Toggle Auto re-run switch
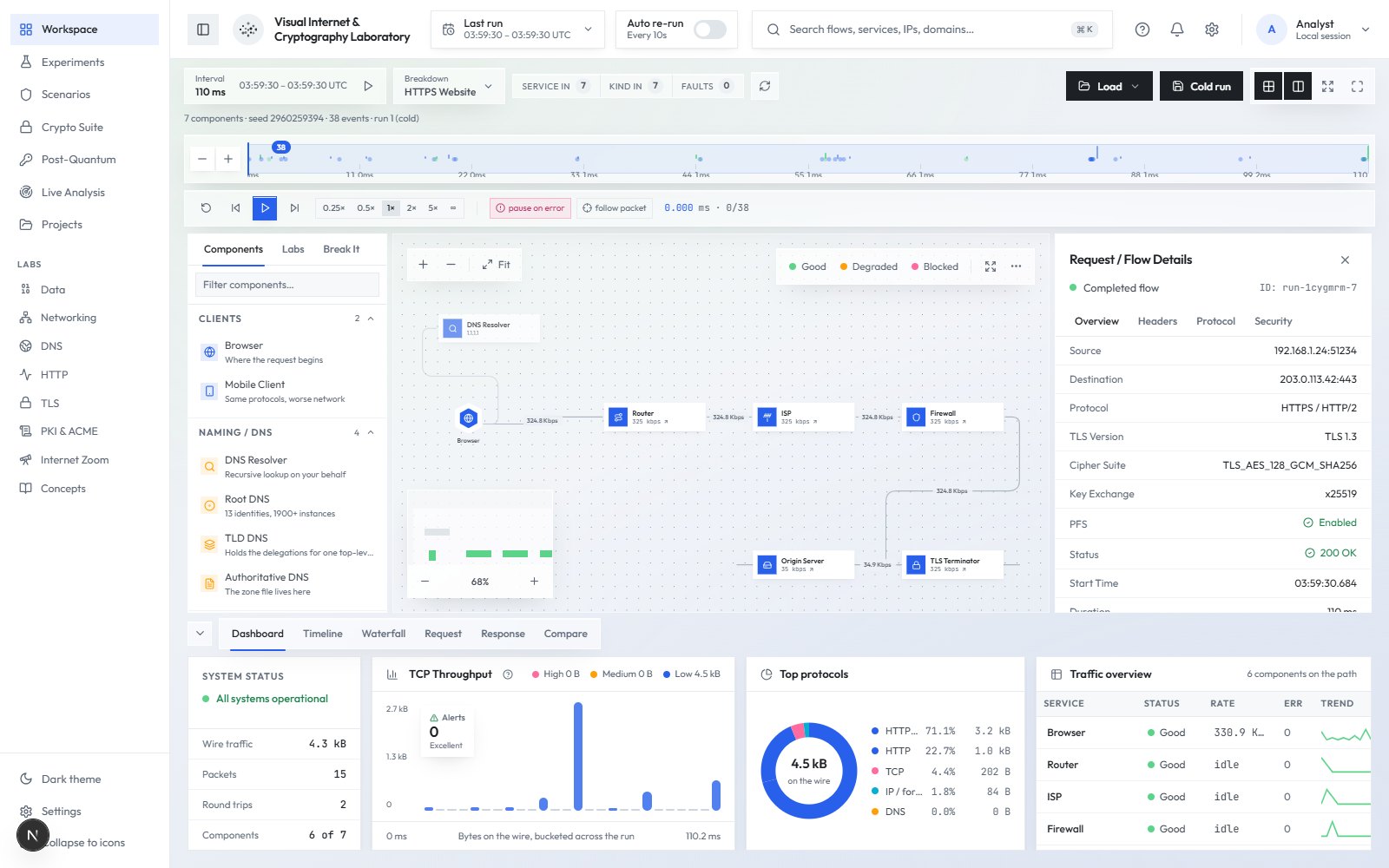 709,30
